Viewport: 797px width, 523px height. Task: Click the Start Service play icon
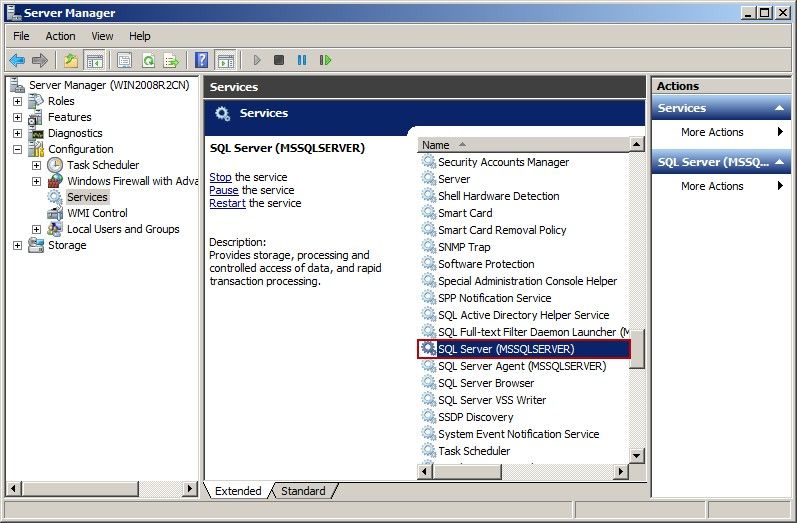257,60
